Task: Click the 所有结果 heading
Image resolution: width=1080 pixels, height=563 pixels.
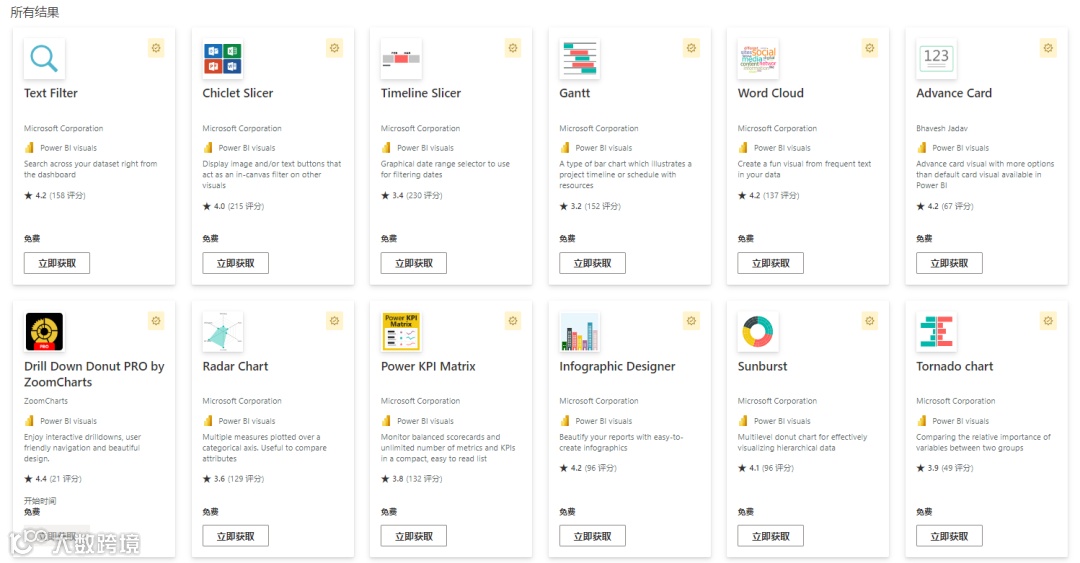Action: (x=34, y=12)
